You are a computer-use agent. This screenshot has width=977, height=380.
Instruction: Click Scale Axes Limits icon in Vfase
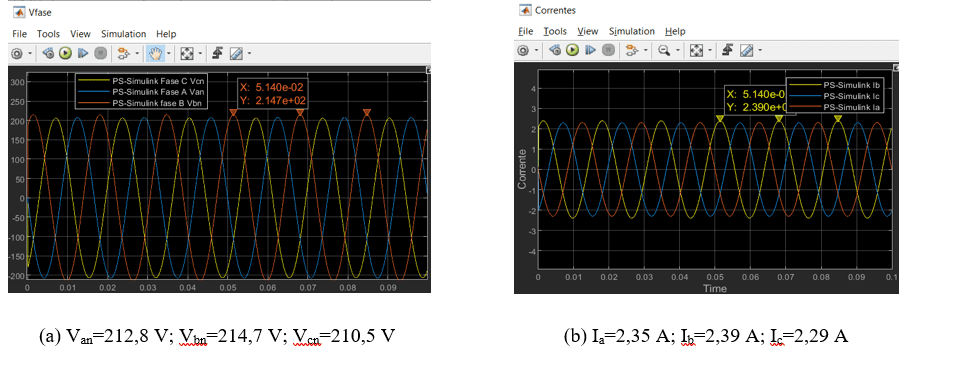click(x=186, y=54)
